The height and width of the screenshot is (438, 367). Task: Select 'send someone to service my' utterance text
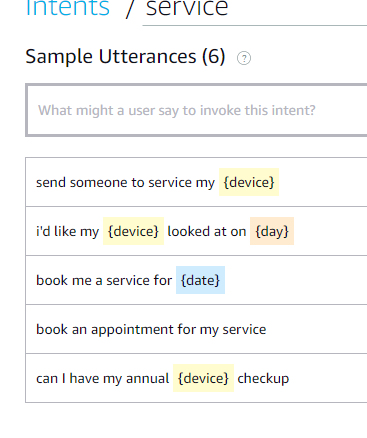125,183
